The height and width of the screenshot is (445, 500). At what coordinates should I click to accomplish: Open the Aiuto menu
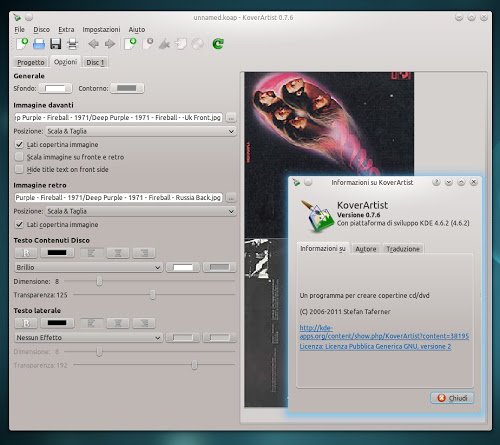137,29
